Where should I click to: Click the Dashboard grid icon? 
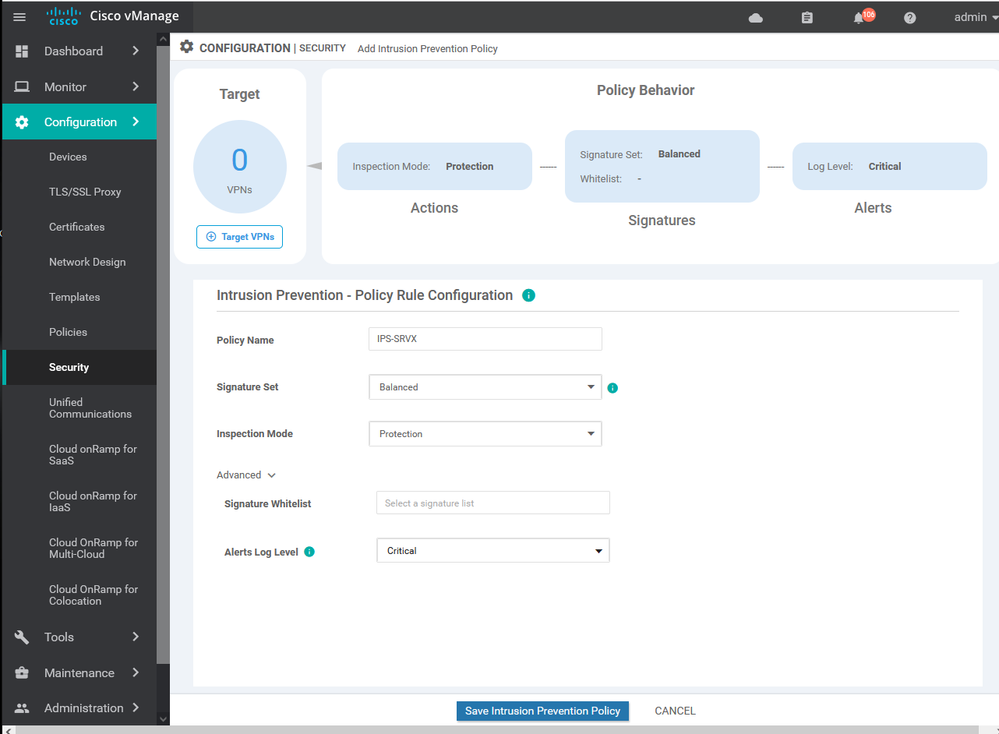[x=22, y=51]
